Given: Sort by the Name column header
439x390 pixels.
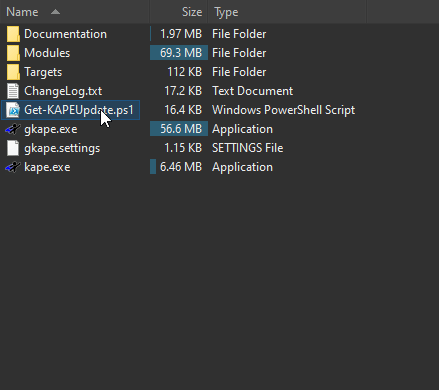Looking at the screenshot, I should tap(22, 12).
